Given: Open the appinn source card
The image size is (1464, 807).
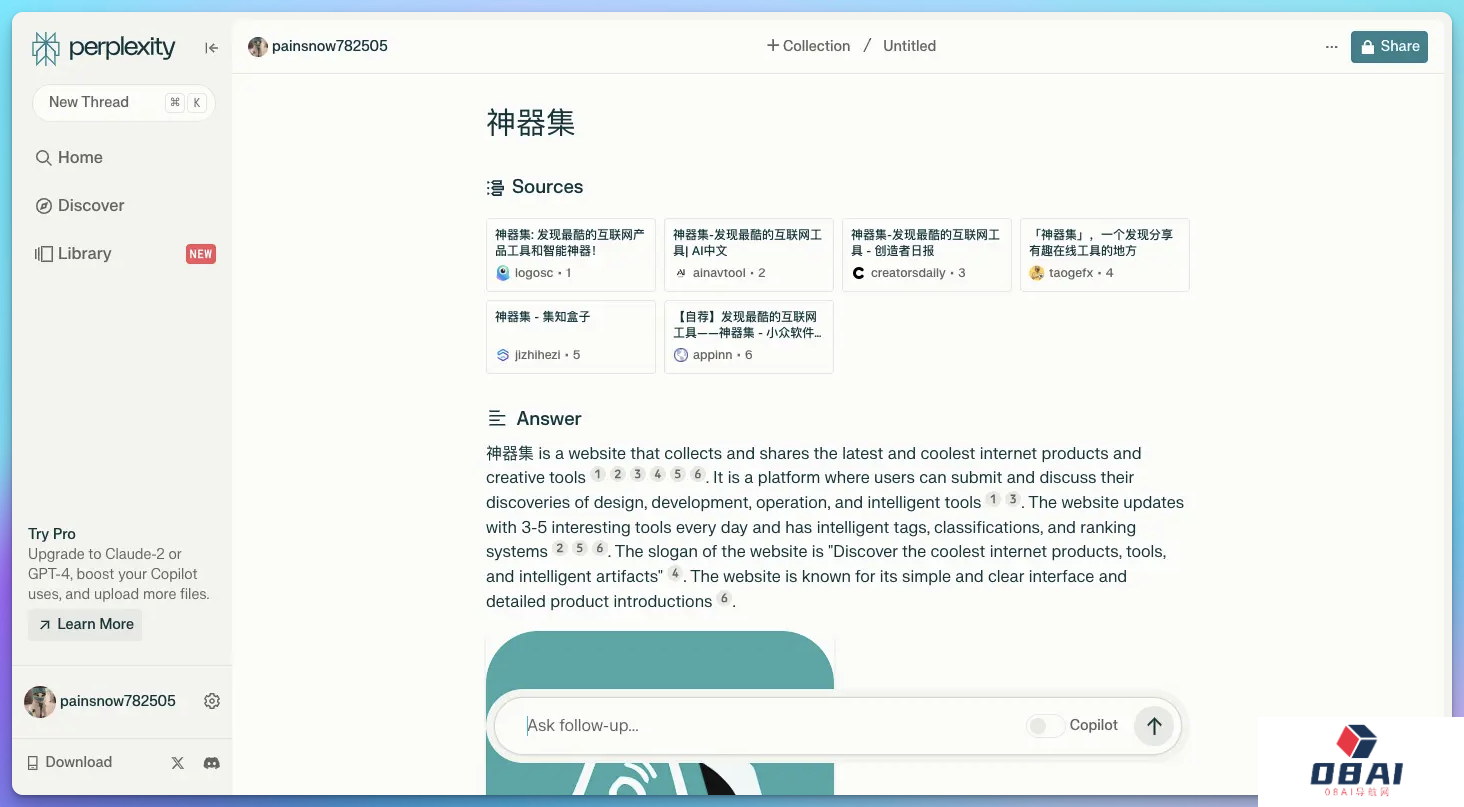Looking at the screenshot, I should 748,336.
